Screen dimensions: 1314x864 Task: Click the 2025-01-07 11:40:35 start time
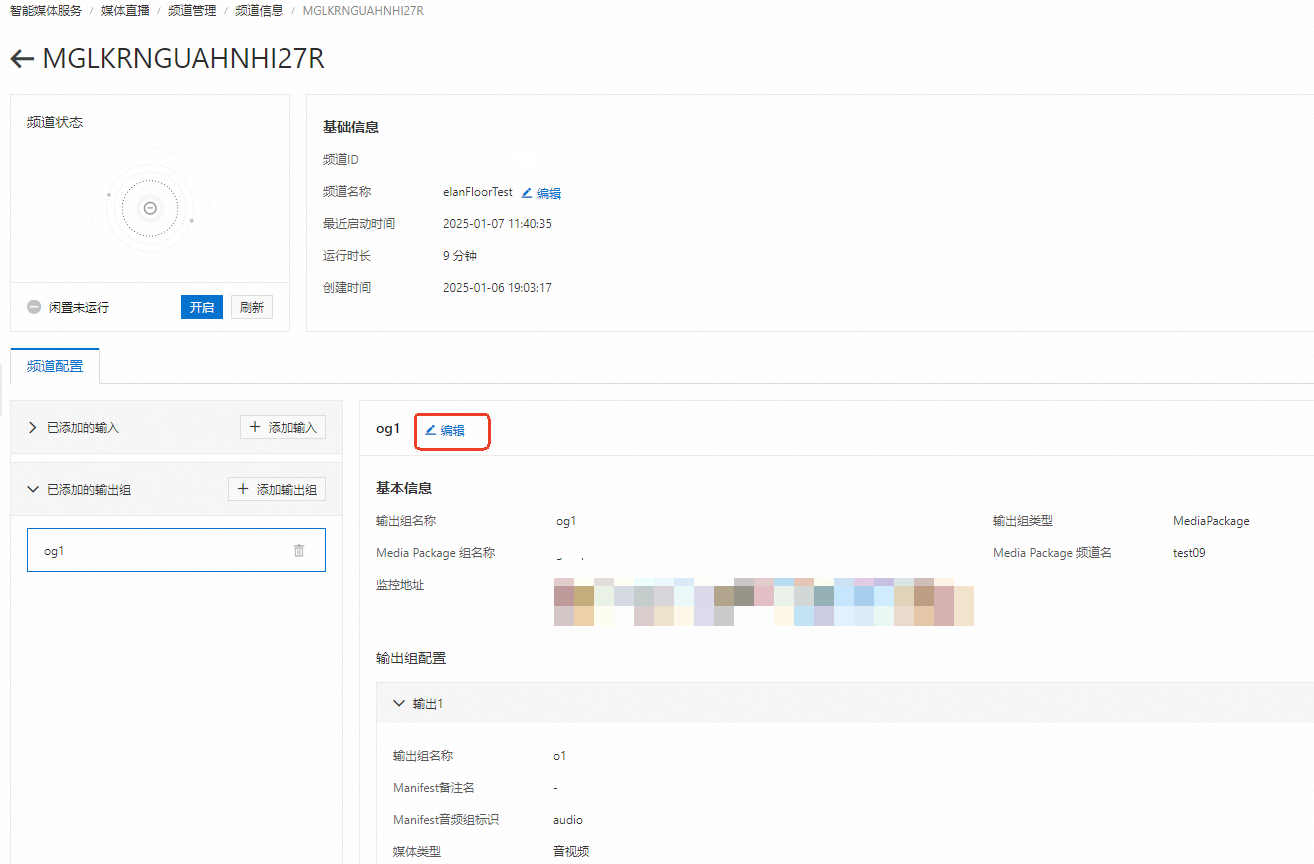pos(497,224)
